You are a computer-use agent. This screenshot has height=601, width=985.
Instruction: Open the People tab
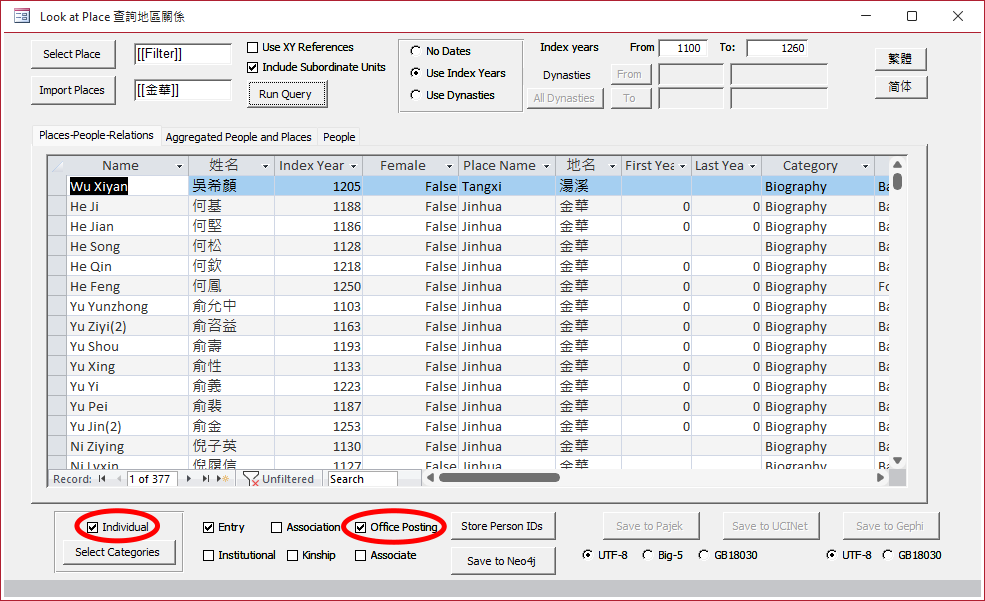pos(339,137)
